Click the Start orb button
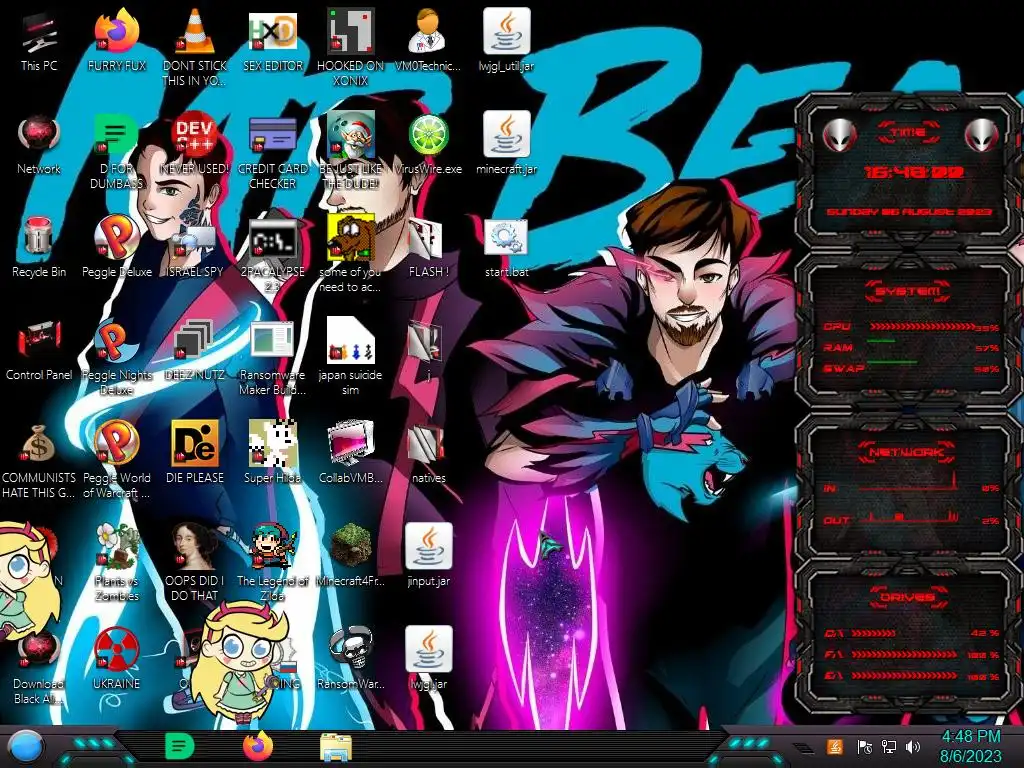 coord(25,746)
